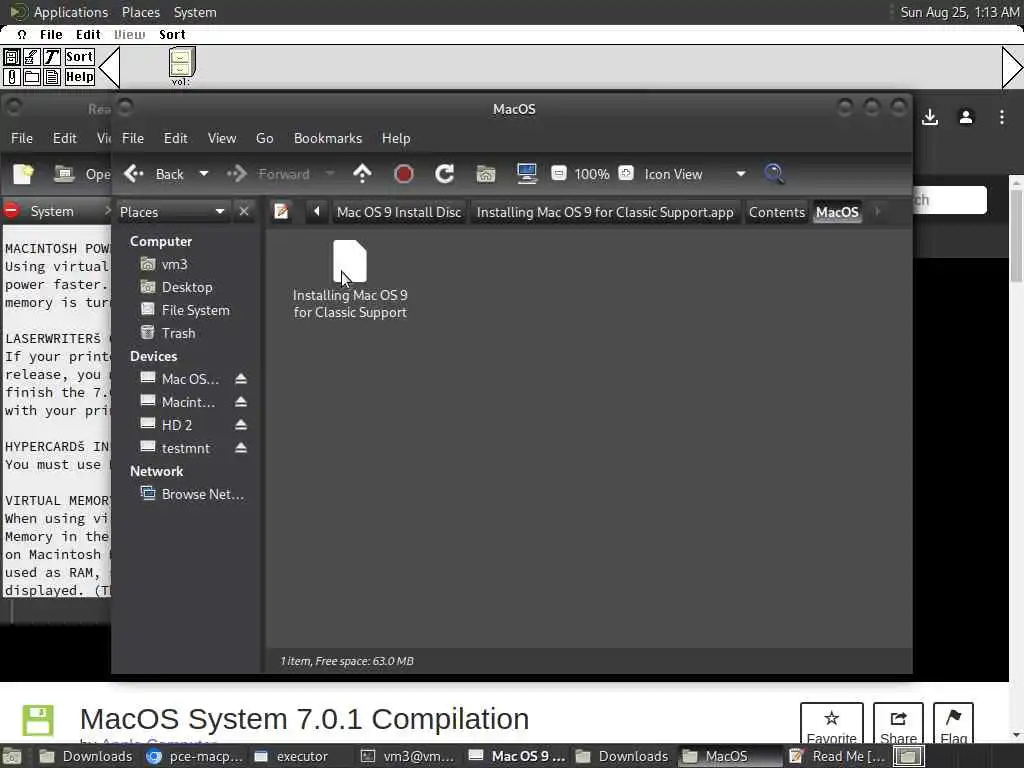Click Share button on web page
The image size is (1024, 768).
click(898, 723)
